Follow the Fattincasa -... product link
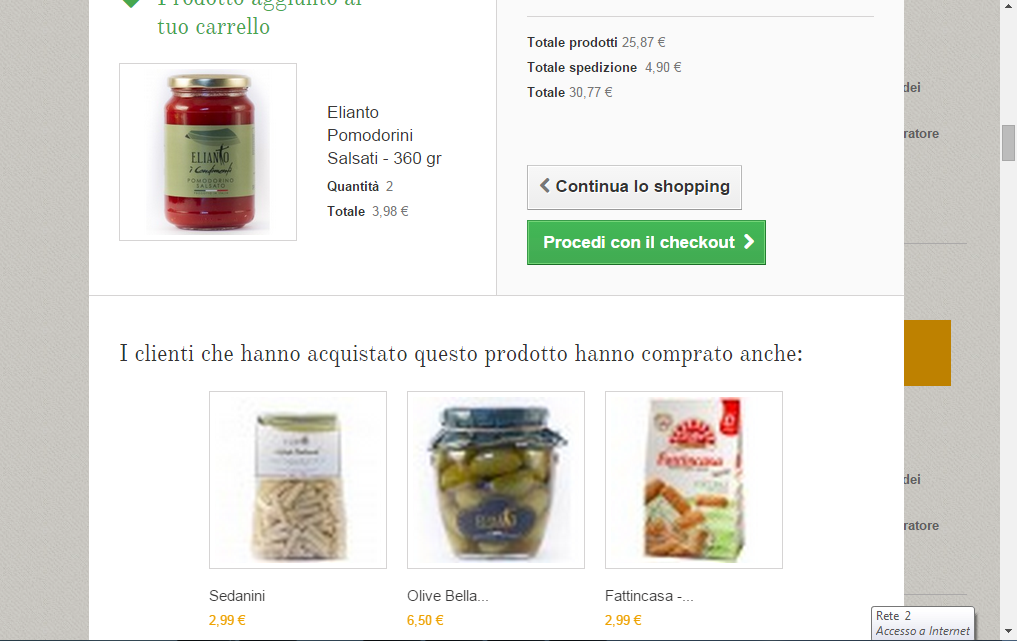The image size is (1024, 641). click(648, 596)
